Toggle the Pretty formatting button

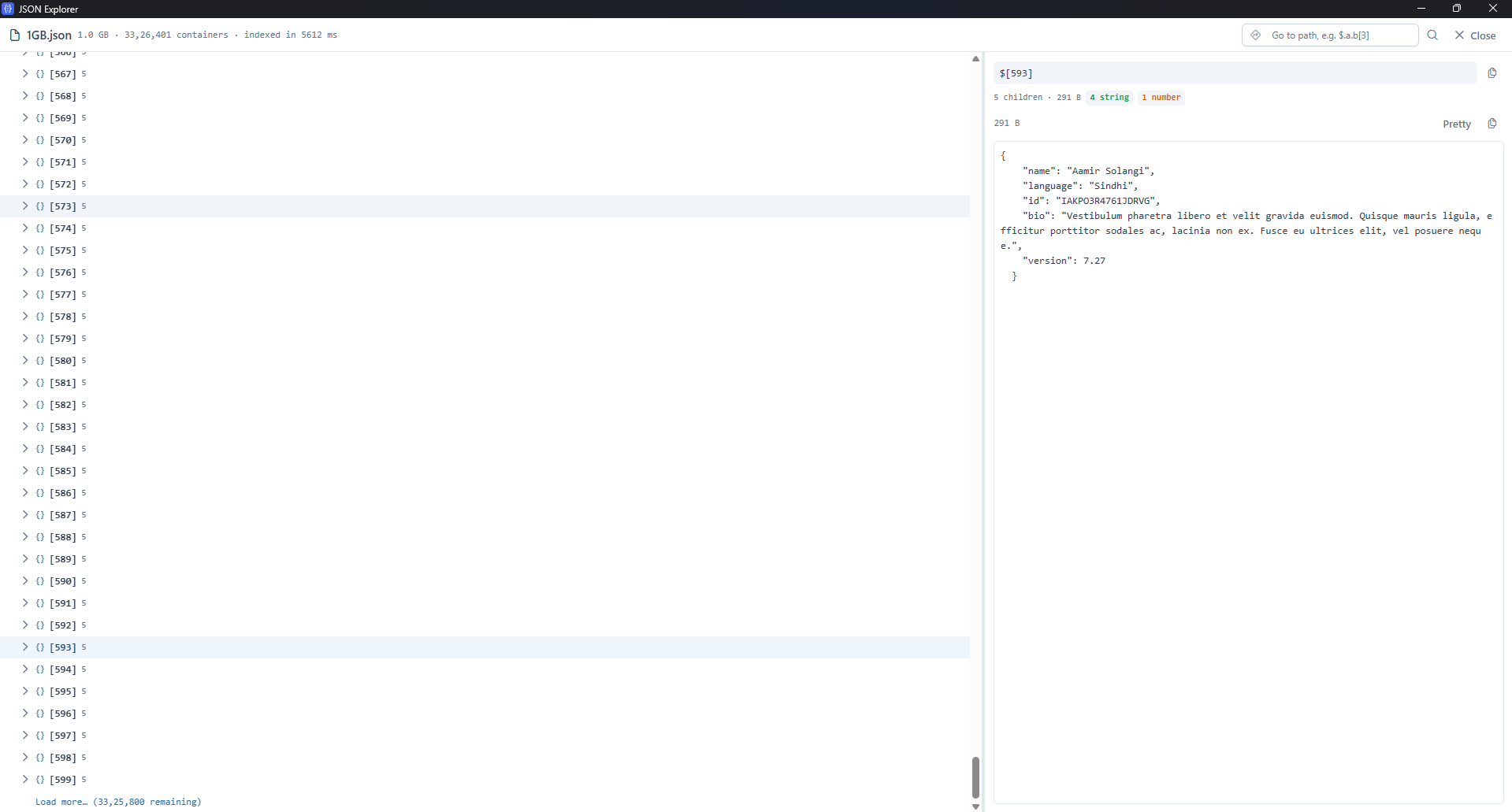pyautogui.click(x=1457, y=124)
